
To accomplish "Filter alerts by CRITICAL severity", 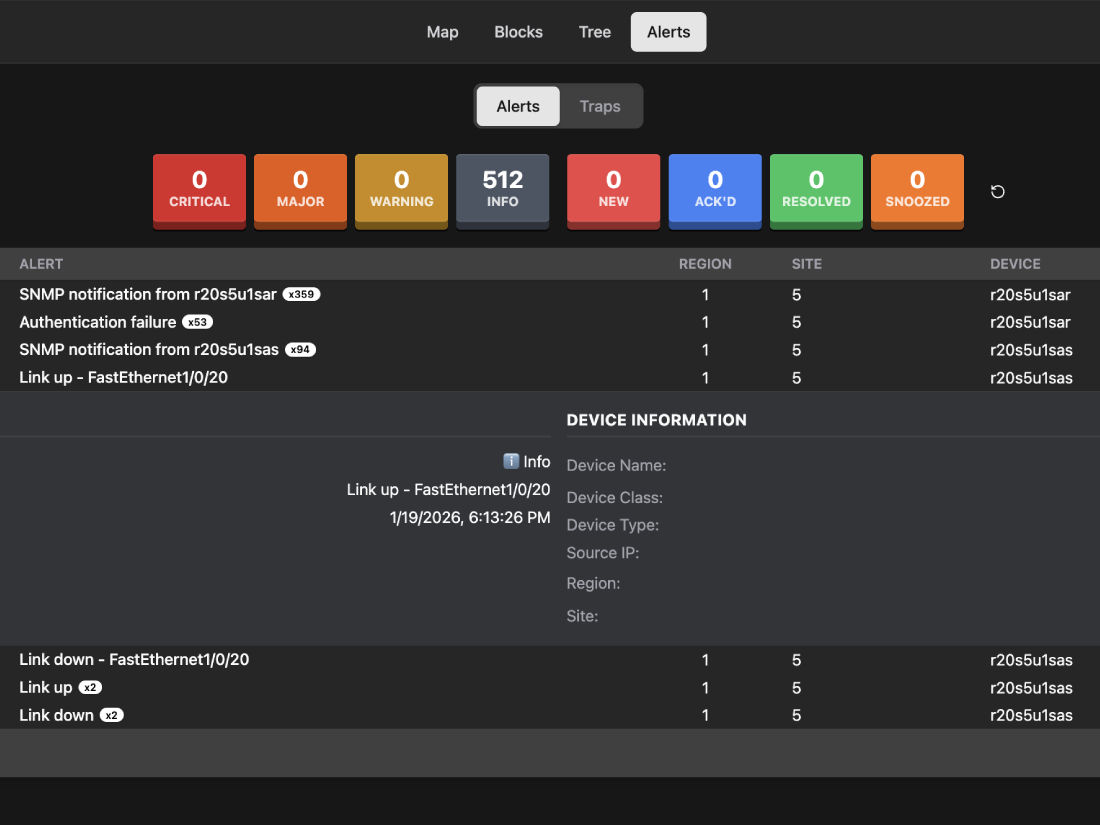I will click(x=199, y=191).
